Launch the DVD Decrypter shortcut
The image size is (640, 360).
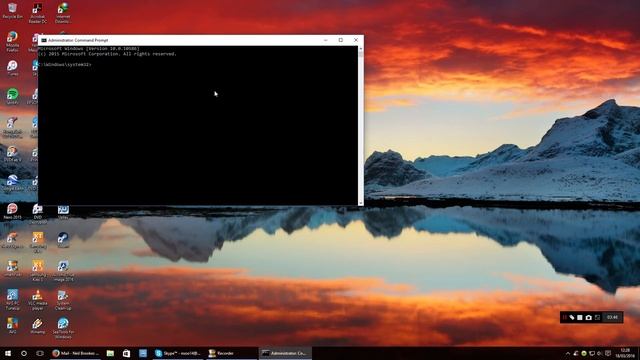click(x=38, y=213)
